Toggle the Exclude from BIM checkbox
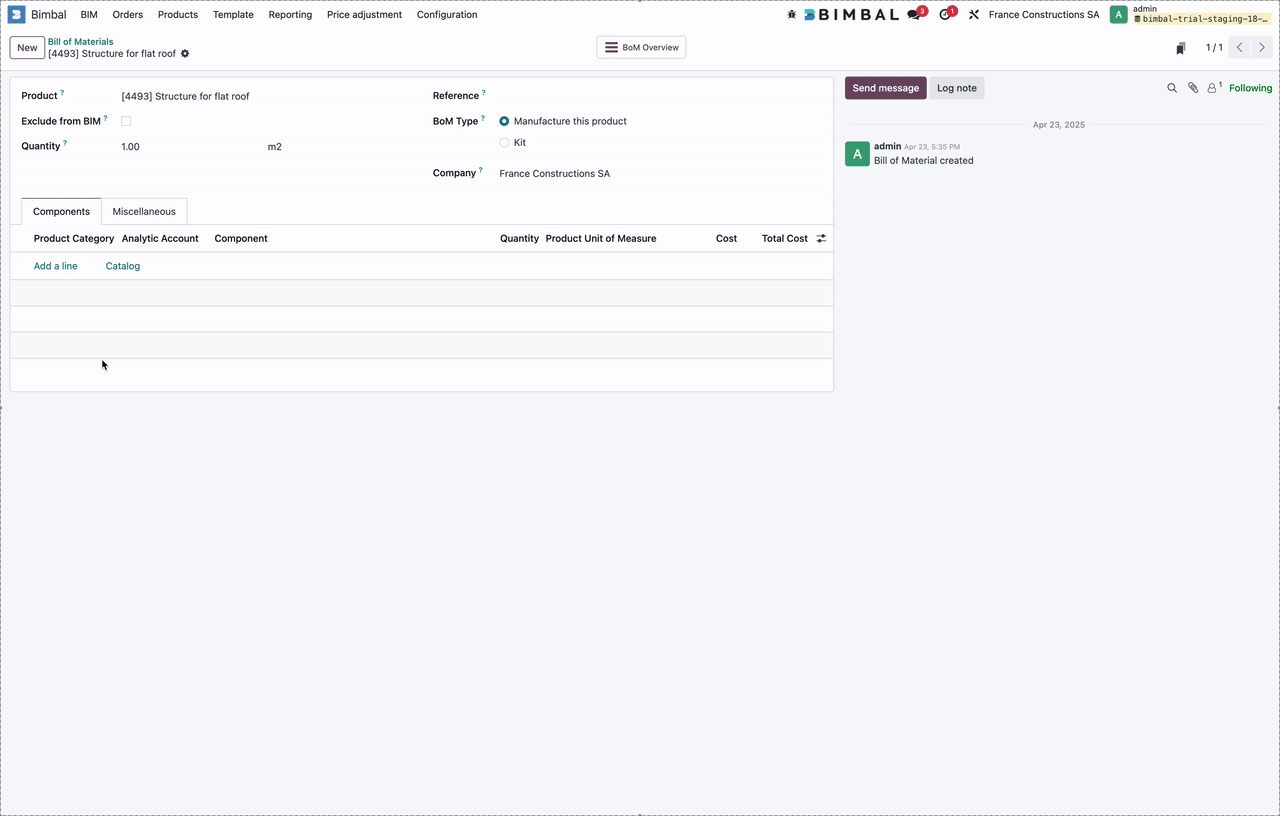The image size is (1280, 816). tap(126, 121)
